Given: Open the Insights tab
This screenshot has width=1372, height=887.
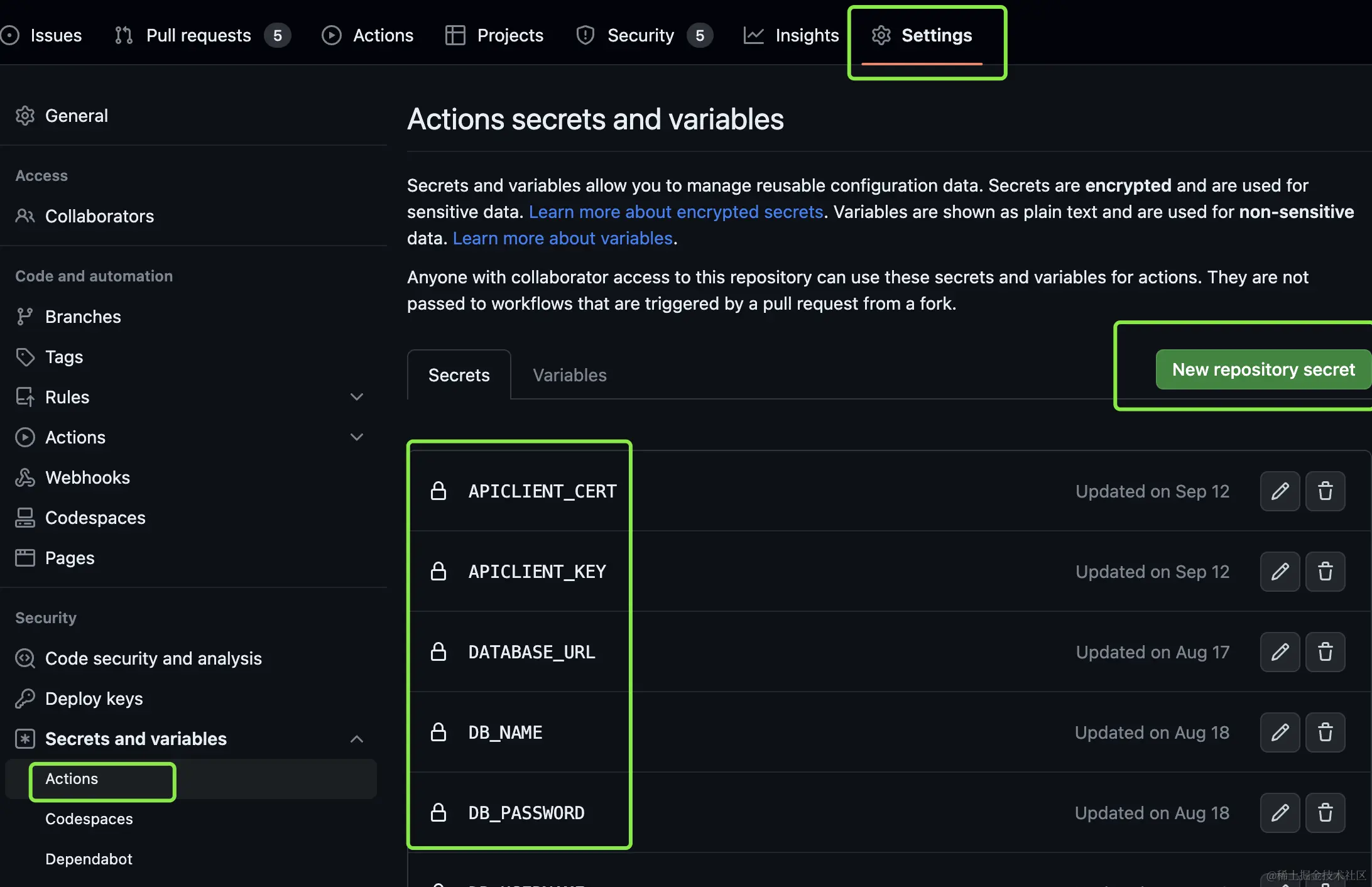Looking at the screenshot, I should point(807,35).
